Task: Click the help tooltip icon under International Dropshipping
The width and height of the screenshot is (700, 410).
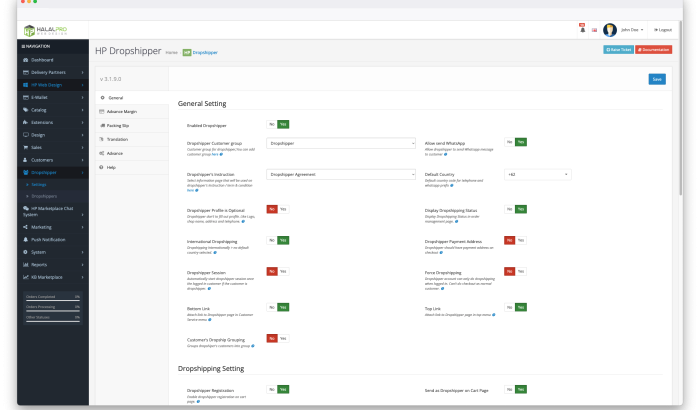Action: tap(215, 253)
